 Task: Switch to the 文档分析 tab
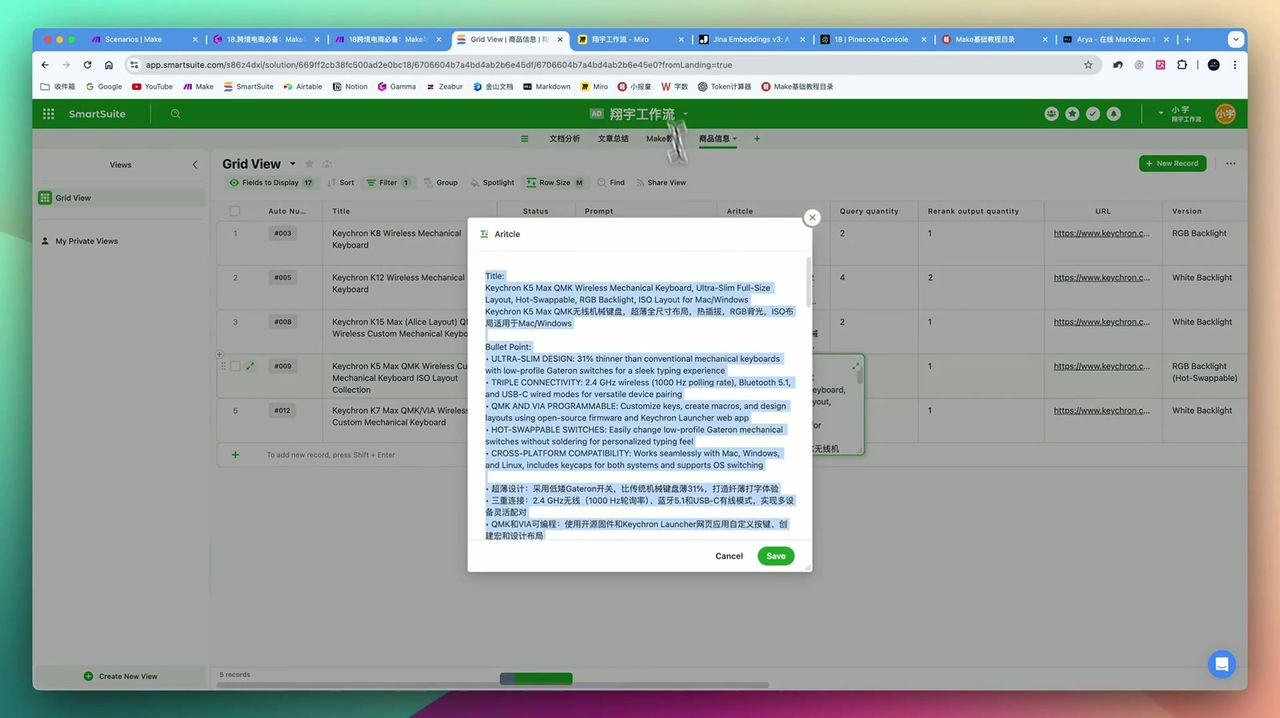click(564, 139)
